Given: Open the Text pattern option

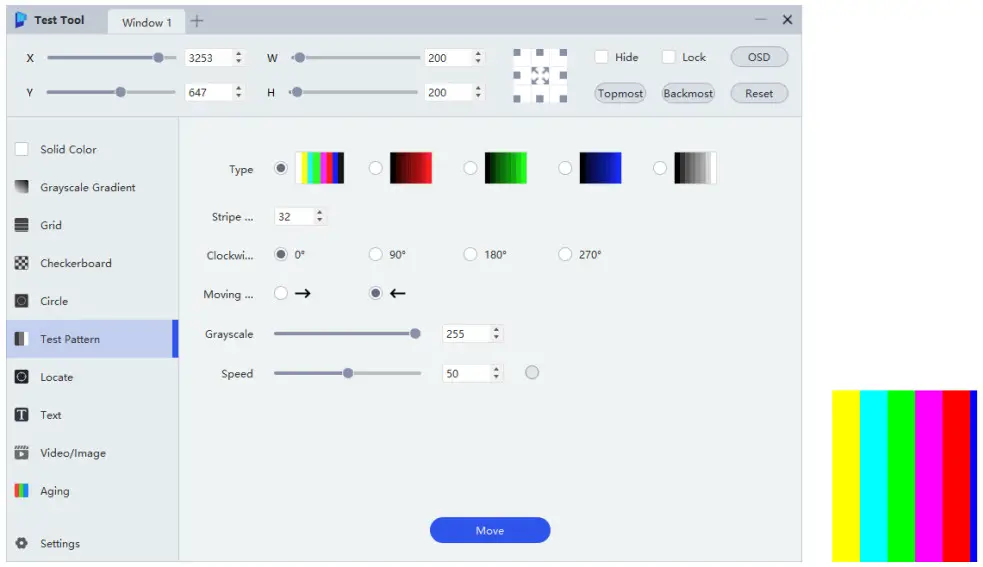Looking at the screenshot, I should click(x=92, y=415).
